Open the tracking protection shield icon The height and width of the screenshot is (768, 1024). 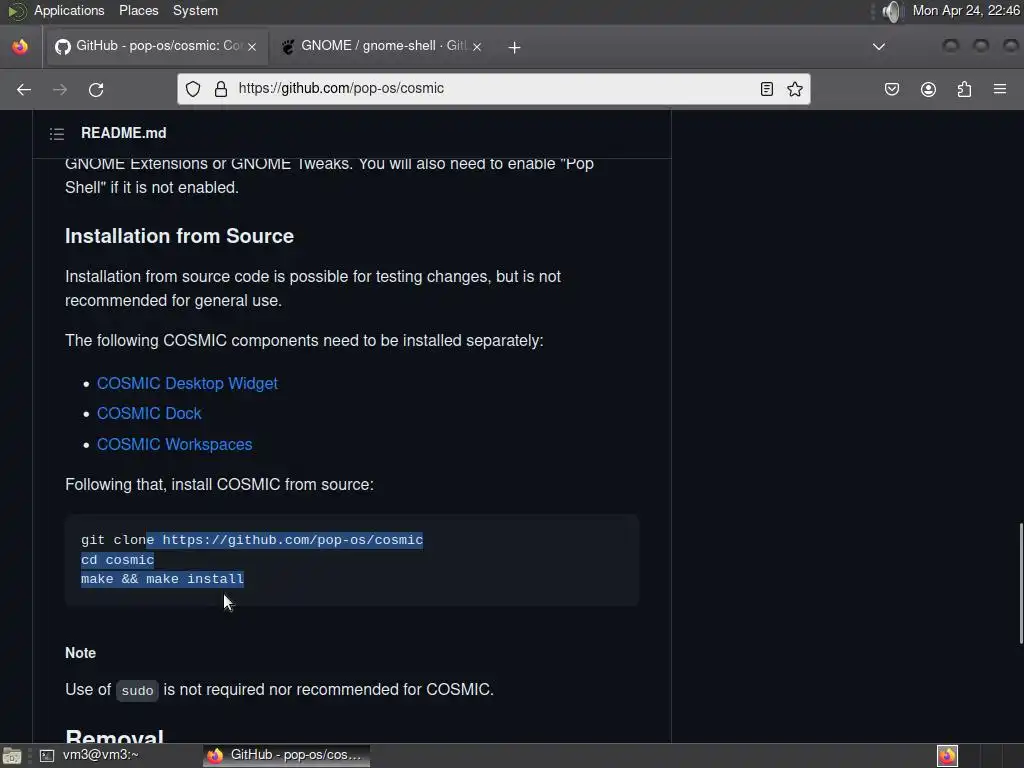[193, 89]
